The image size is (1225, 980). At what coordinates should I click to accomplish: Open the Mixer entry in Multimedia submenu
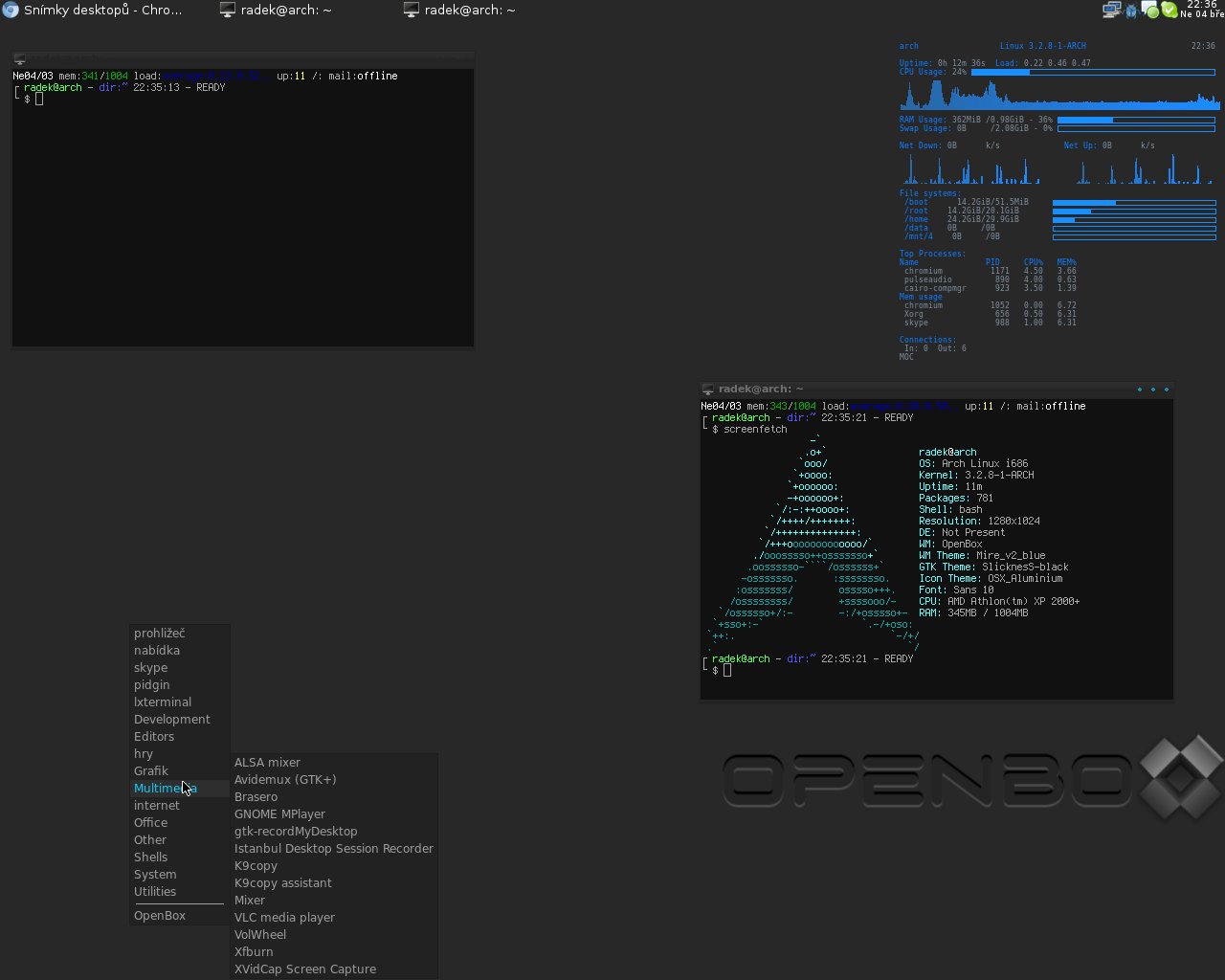(x=335, y=901)
